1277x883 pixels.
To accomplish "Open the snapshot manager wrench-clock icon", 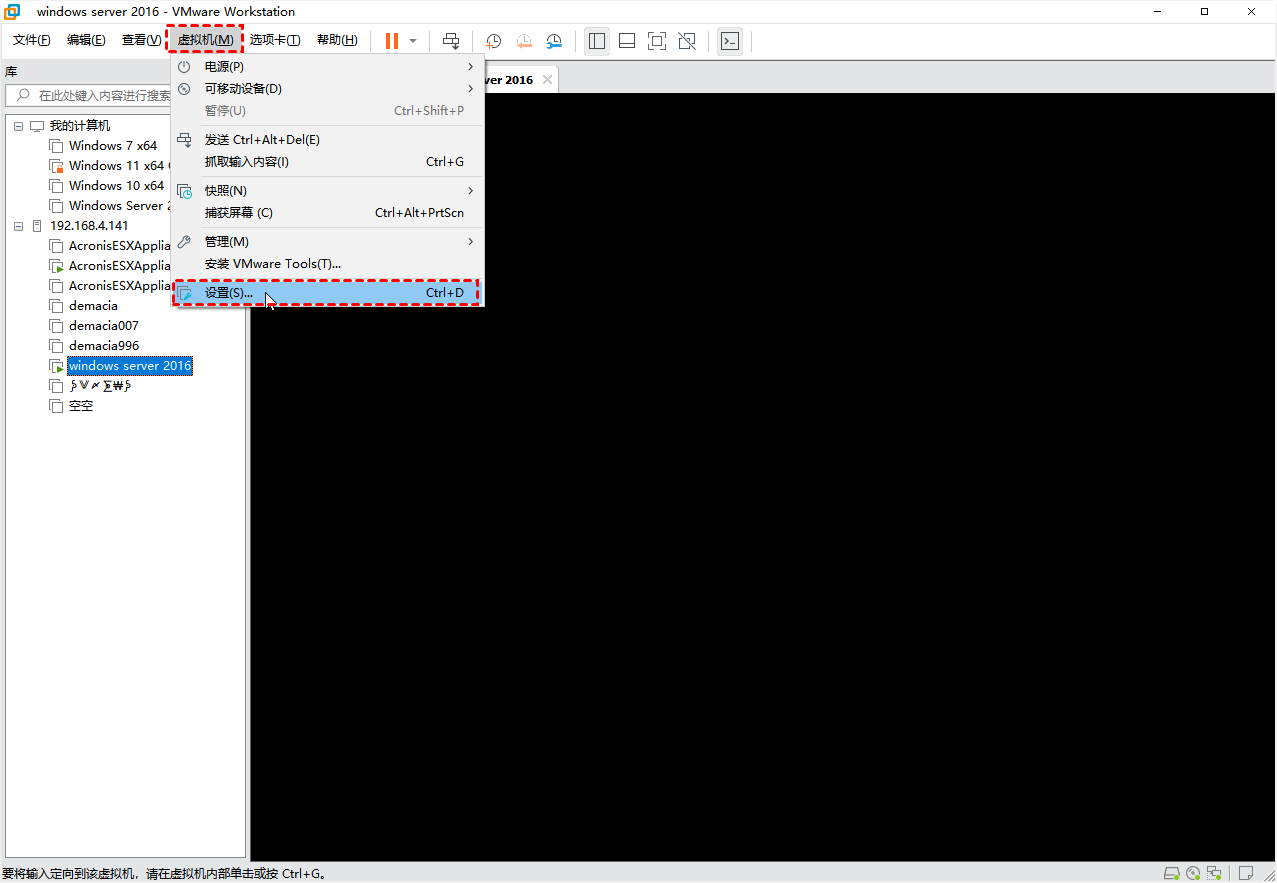I will [x=554, y=41].
